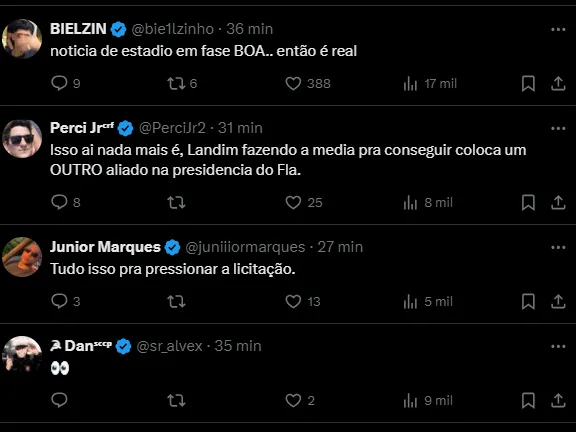Open more options on Perci Jr's tweet
The image size is (576, 432).
558,128
